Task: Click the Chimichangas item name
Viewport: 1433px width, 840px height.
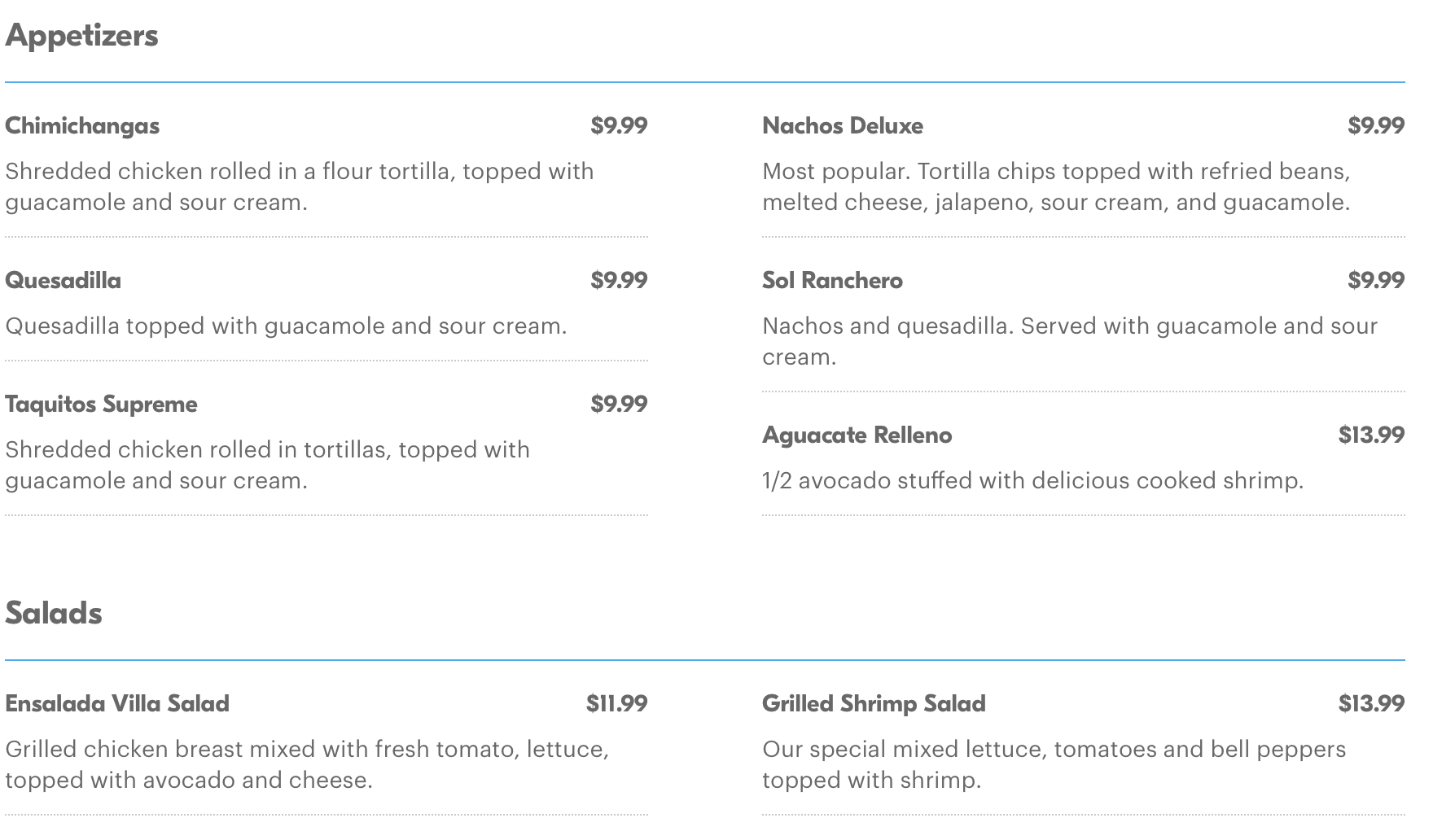Action: click(x=82, y=126)
